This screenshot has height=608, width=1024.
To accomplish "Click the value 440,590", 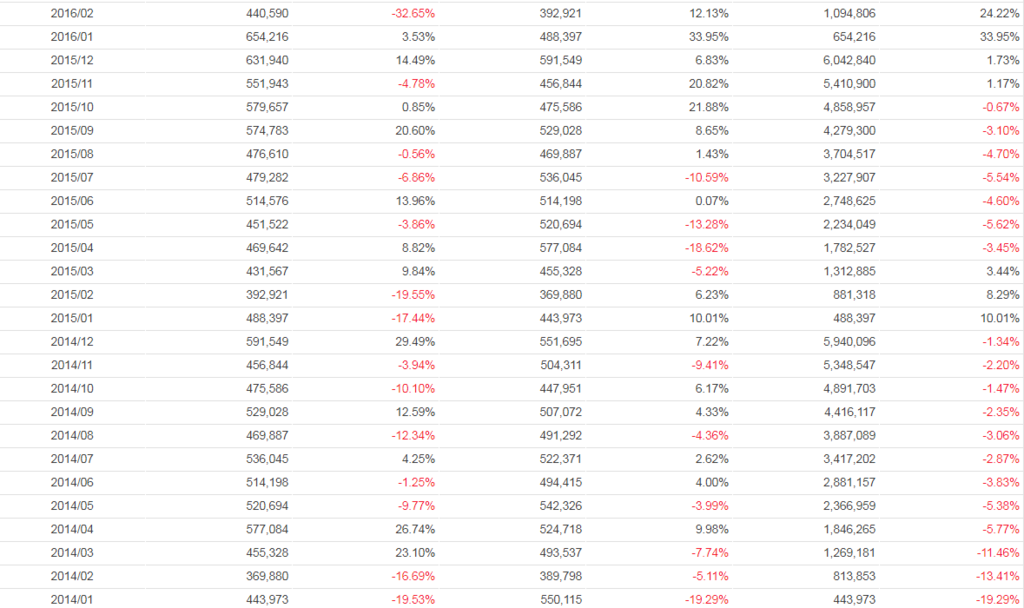I will tap(267, 13).
